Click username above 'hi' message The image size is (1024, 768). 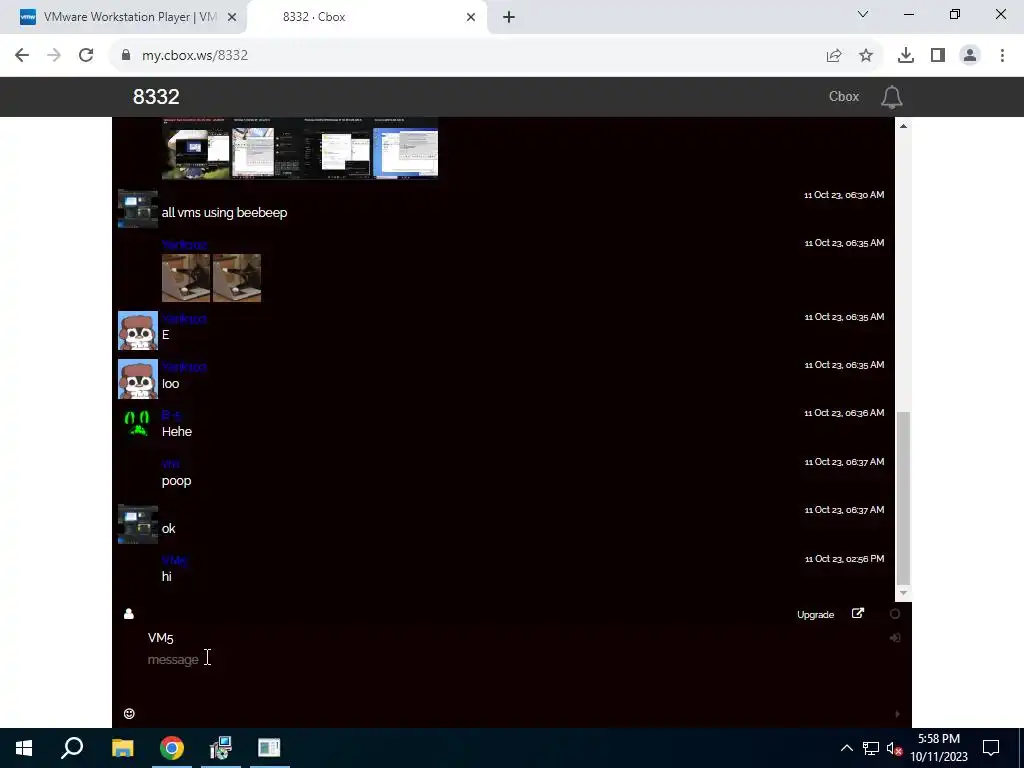(x=174, y=560)
